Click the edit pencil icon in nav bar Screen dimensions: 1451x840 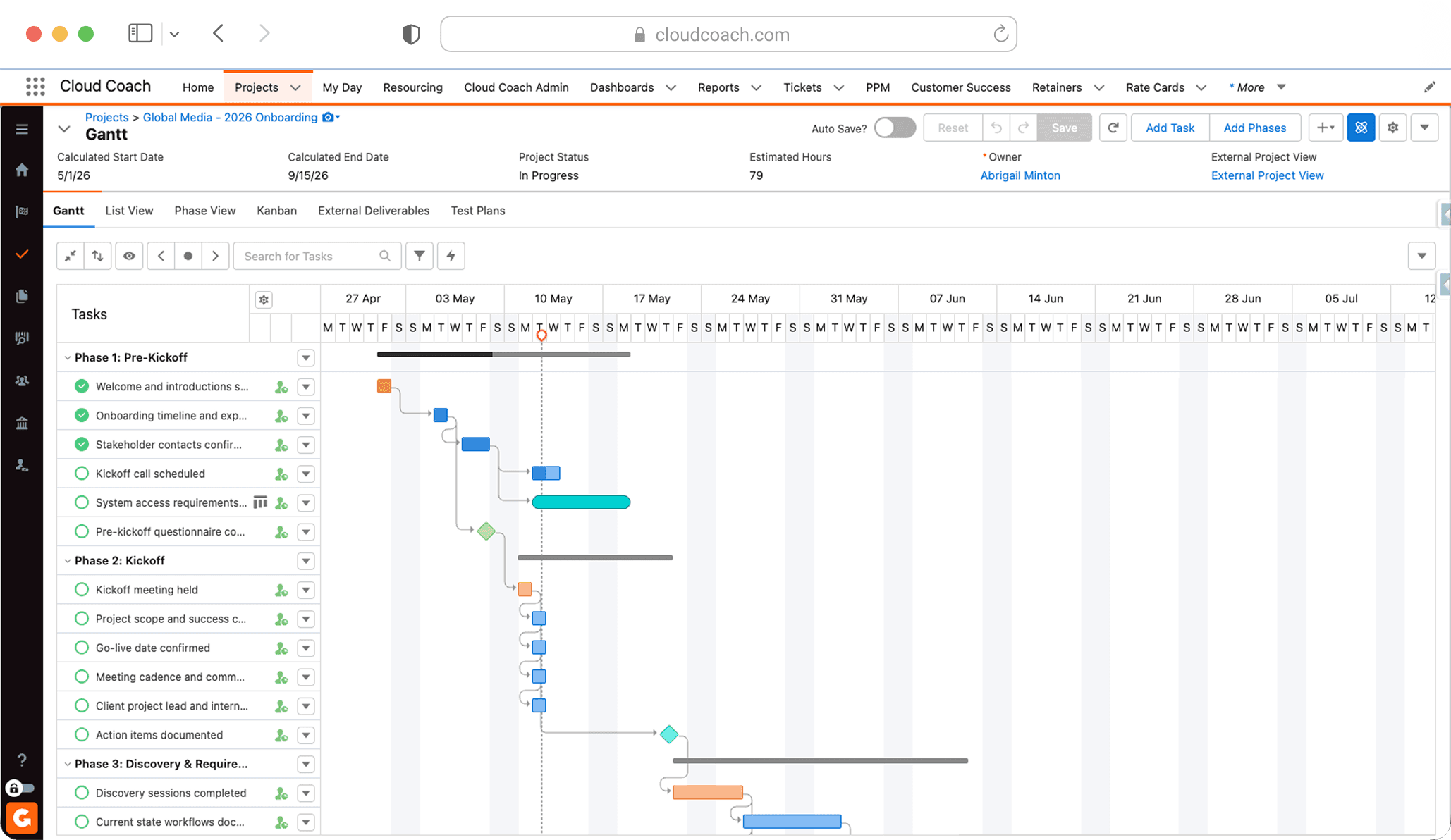(1429, 87)
